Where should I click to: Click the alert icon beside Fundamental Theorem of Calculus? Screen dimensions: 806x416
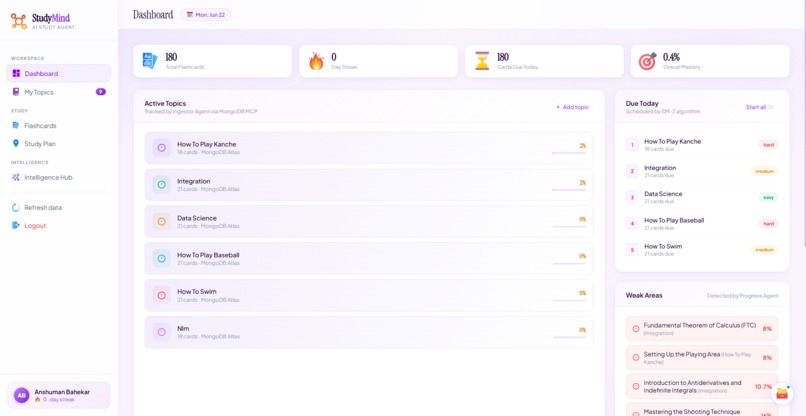click(x=636, y=329)
